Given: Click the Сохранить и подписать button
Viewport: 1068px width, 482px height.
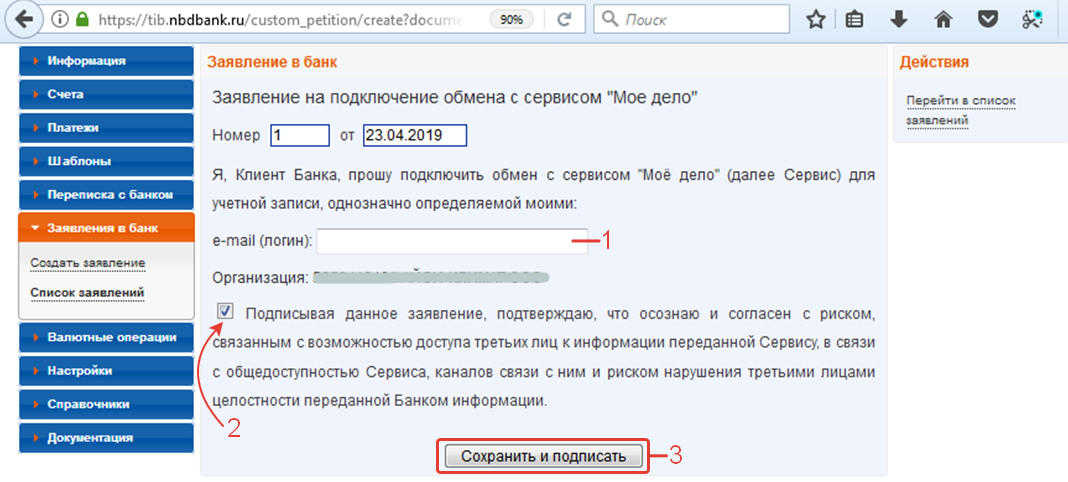Looking at the screenshot, I should (544, 456).
